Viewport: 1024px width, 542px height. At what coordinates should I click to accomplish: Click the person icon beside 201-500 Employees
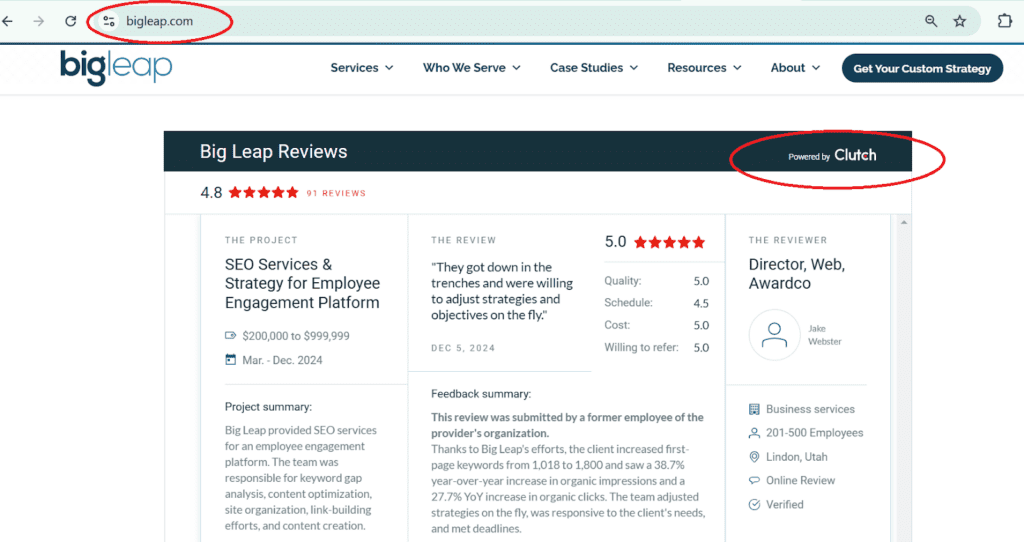click(754, 433)
